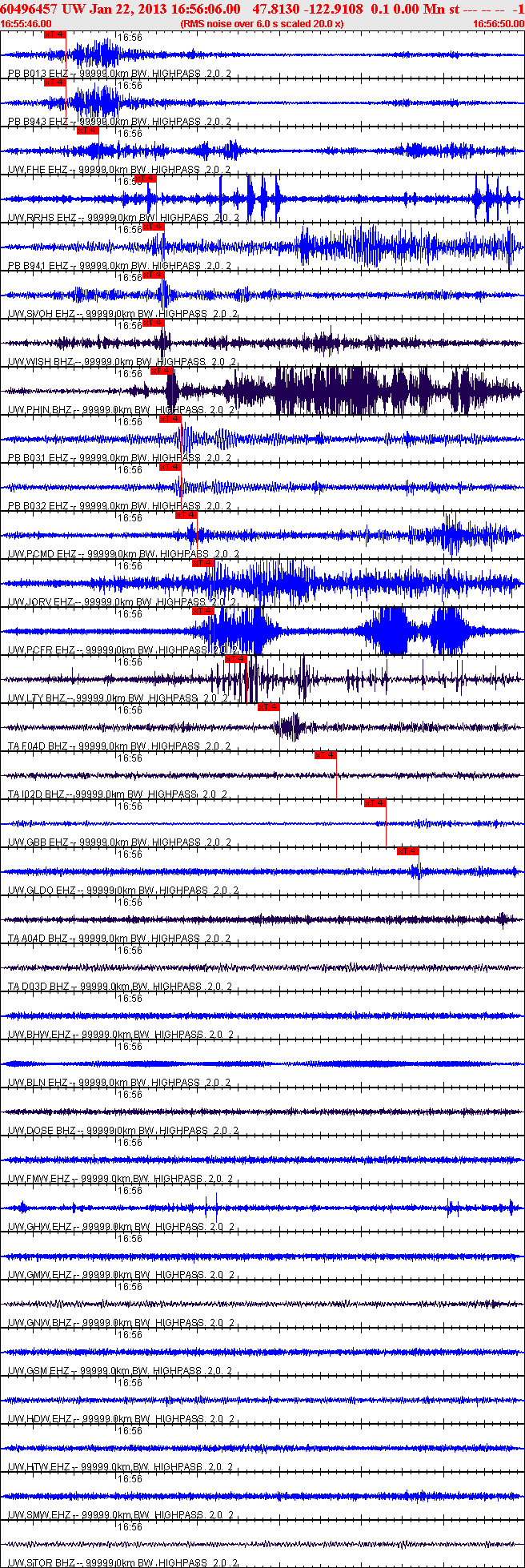
Task: Click the UW FHE EHZ station label
Action: [x=38, y=170]
